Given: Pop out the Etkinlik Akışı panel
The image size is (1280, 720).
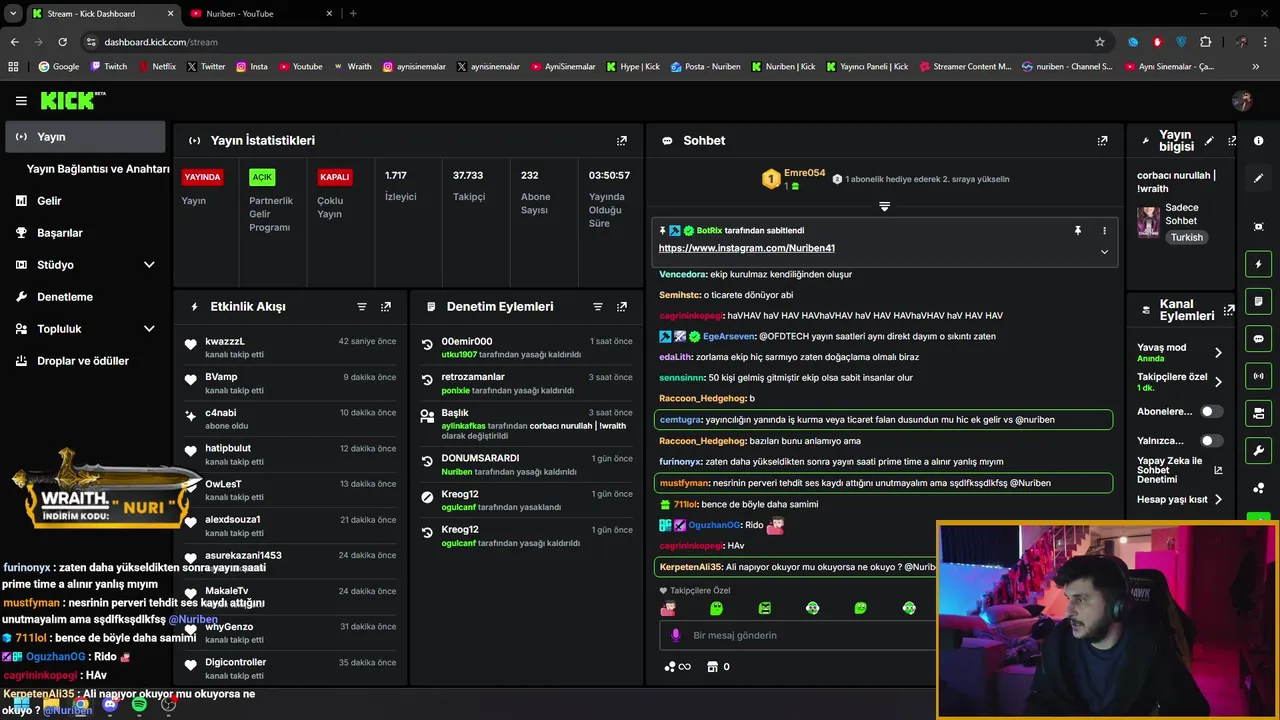Looking at the screenshot, I should [x=386, y=307].
